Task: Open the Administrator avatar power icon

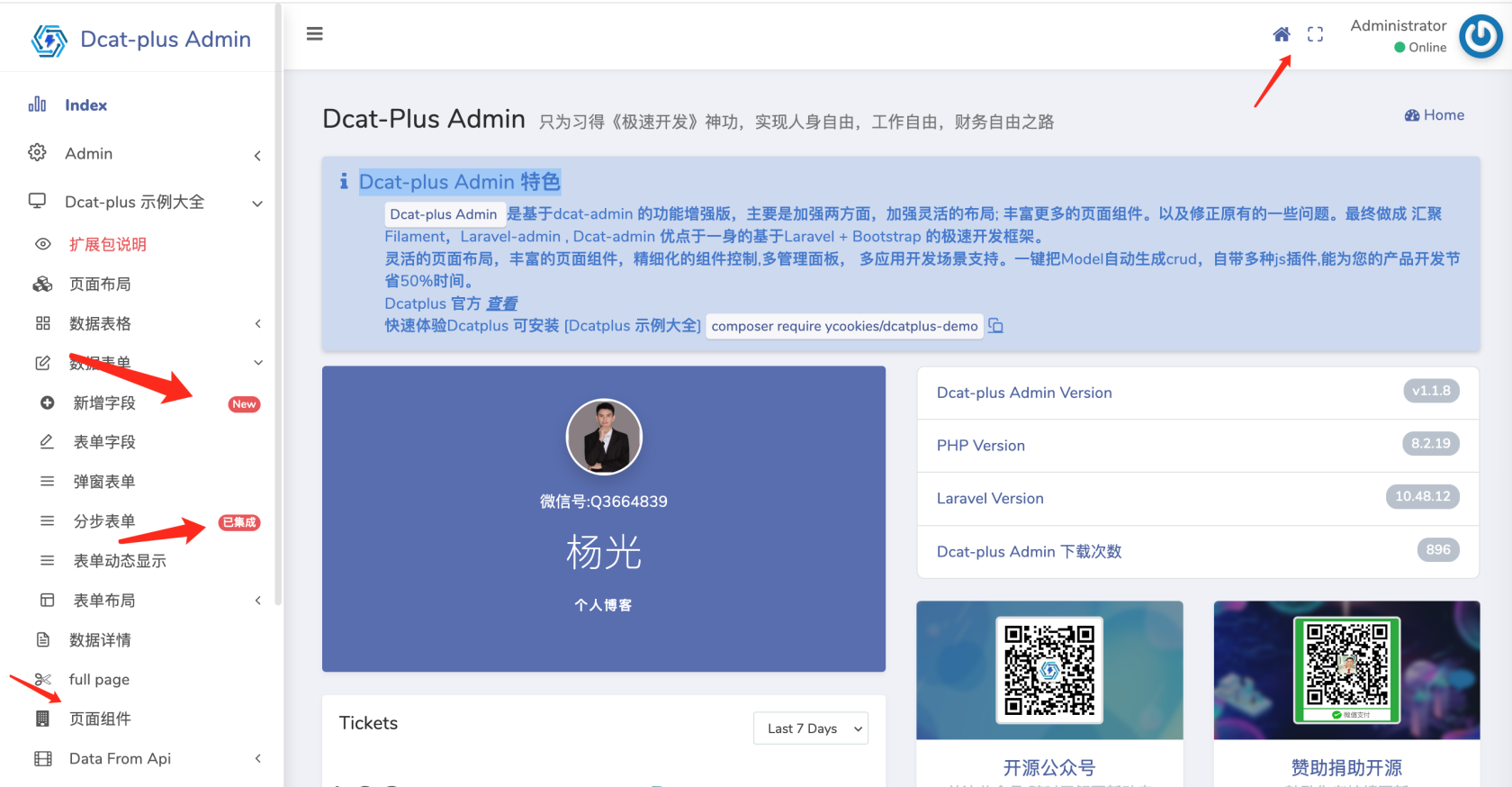Action: (1480, 37)
